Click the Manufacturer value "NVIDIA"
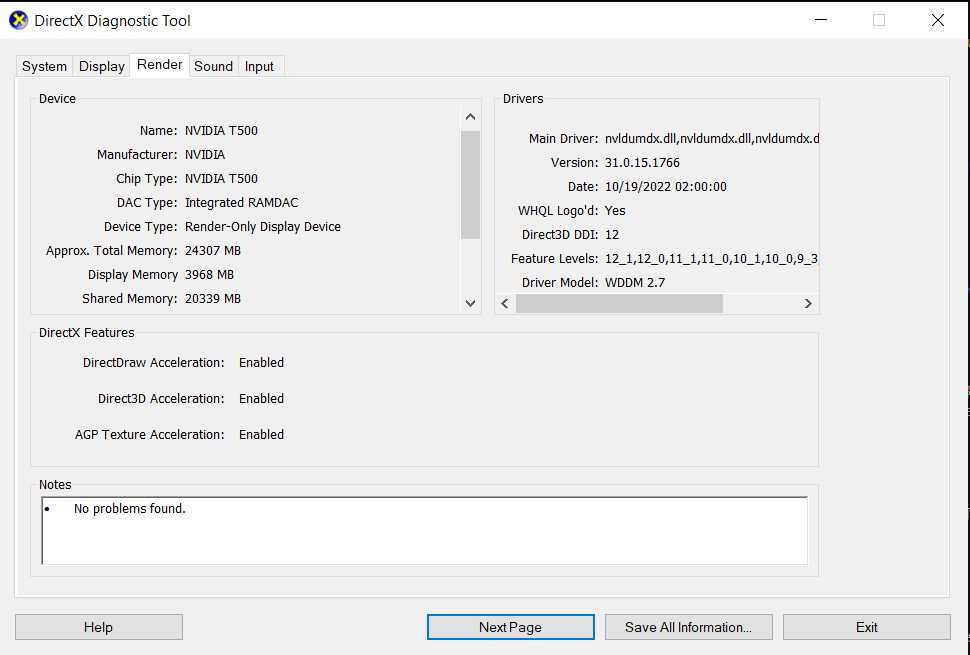This screenshot has width=970, height=655. pos(205,155)
